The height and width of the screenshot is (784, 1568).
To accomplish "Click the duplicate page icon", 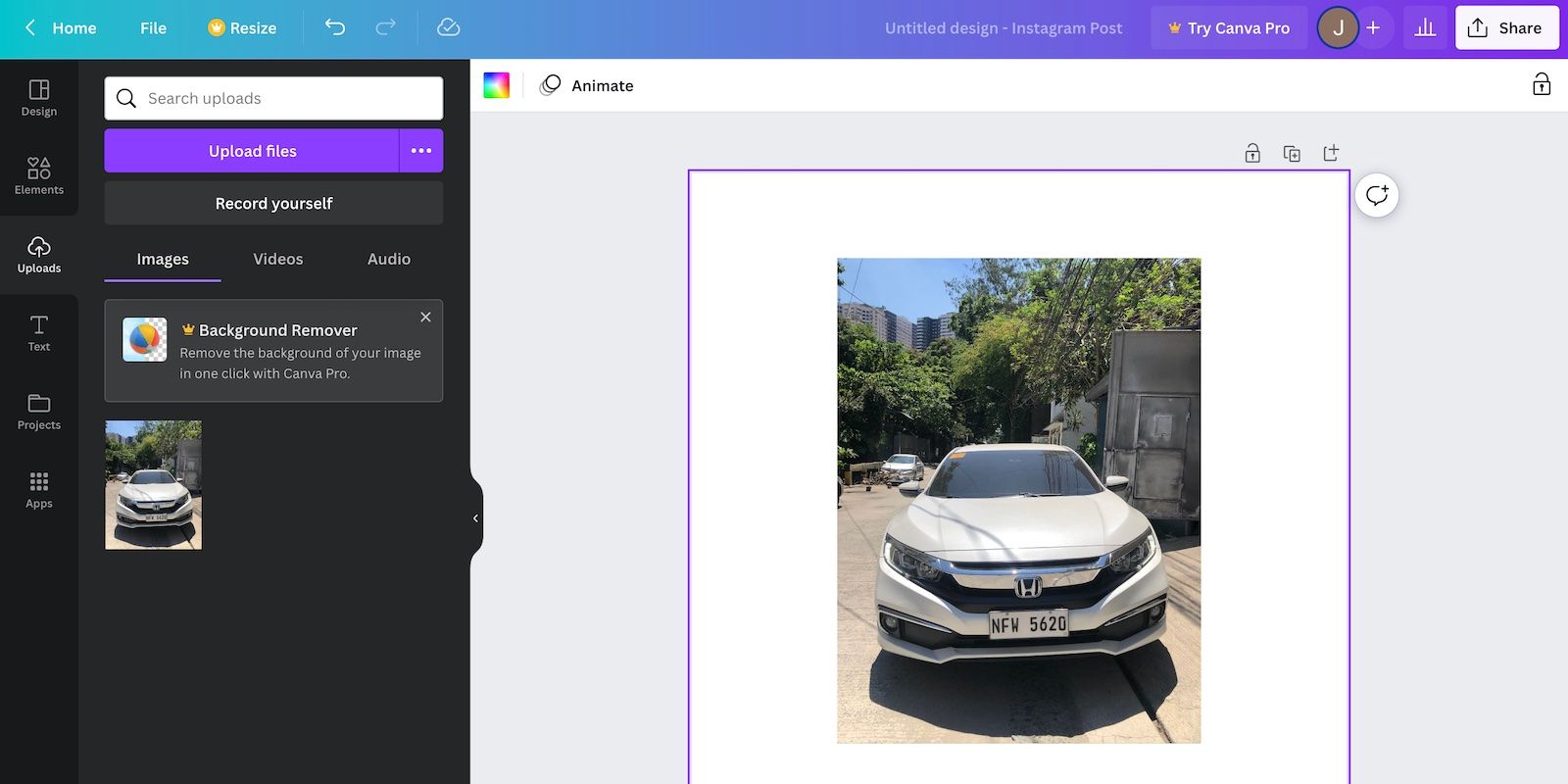I will click(x=1292, y=153).
